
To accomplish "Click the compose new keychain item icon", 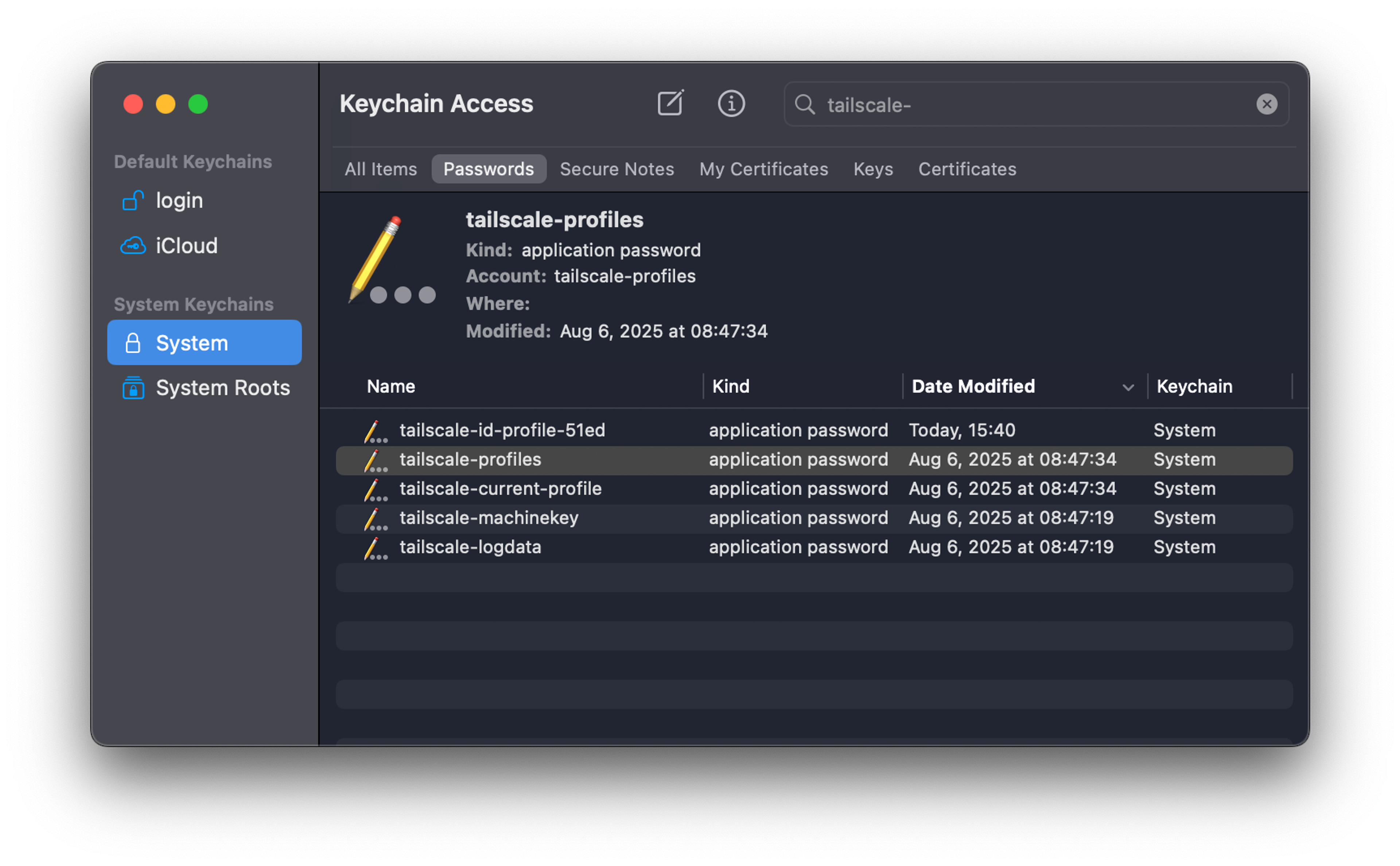I will point(670,104).
